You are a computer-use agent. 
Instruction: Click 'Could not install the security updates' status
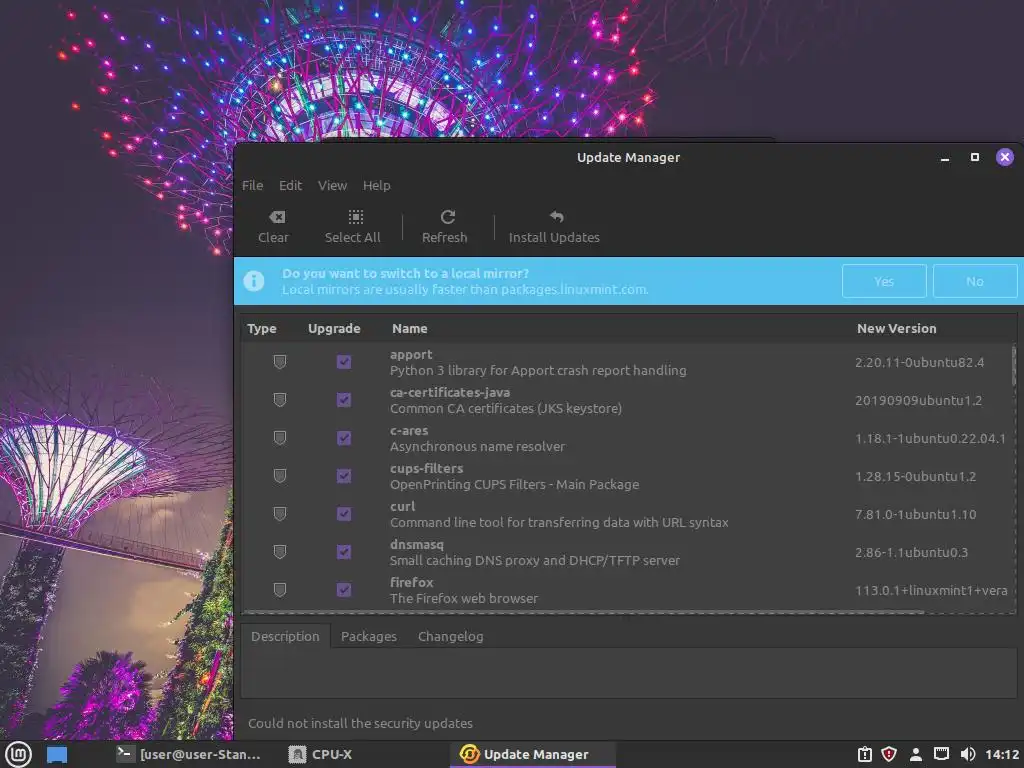pyautogui.click(x=360, y=724)
